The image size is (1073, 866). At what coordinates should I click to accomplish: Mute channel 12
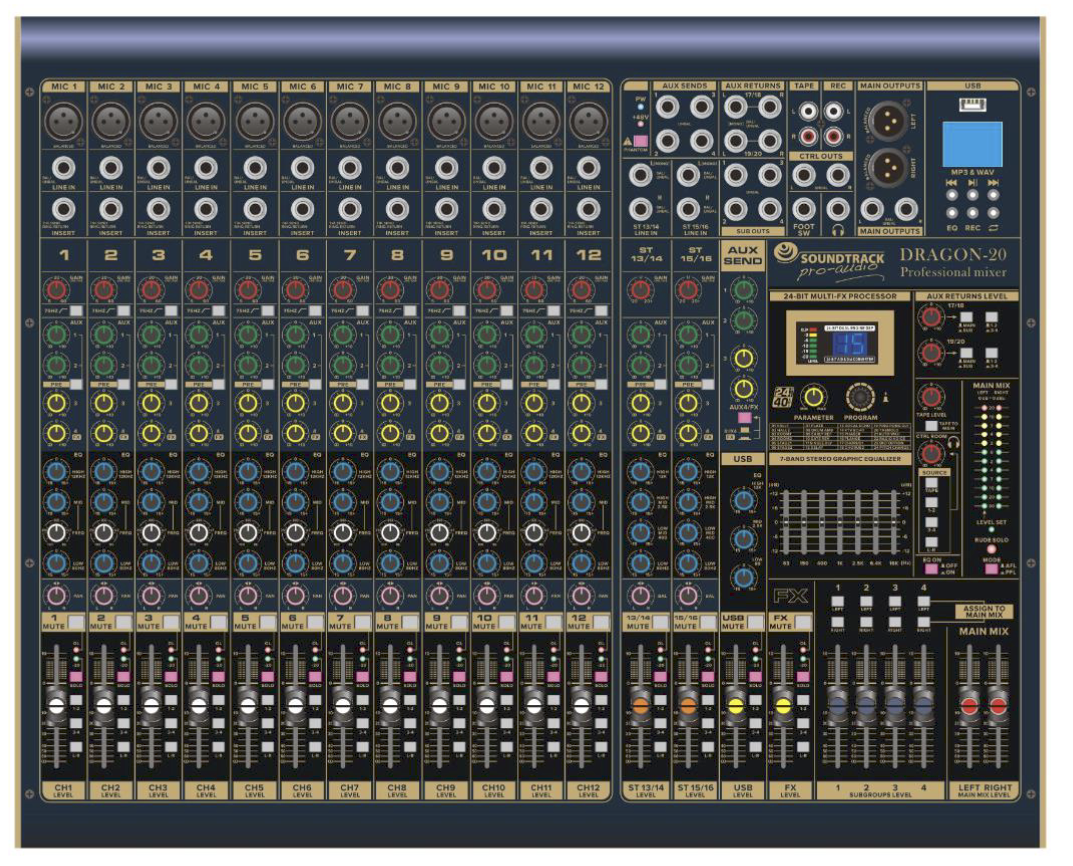click(602, 622)
